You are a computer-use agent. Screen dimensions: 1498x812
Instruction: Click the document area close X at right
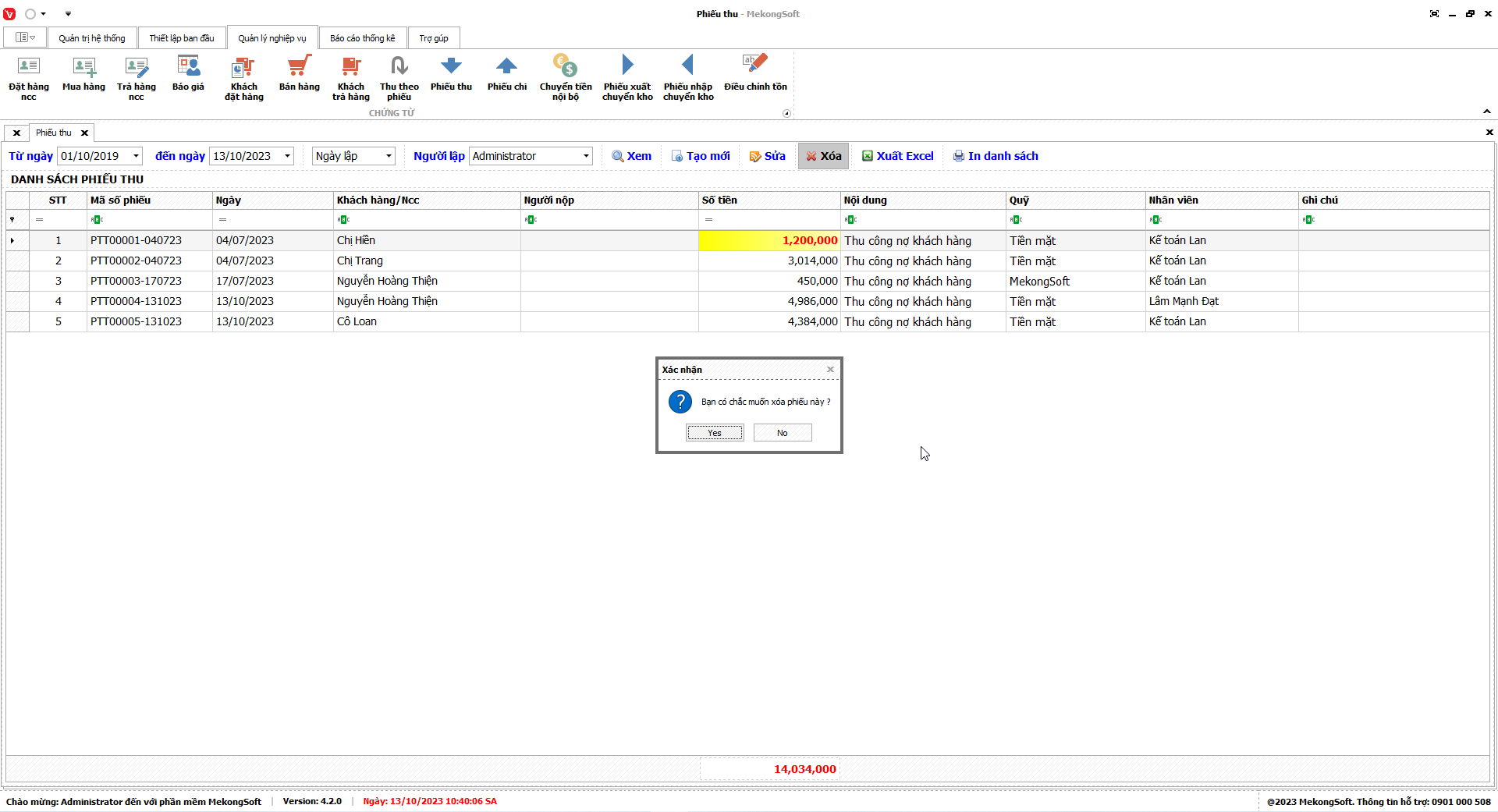tap(1489, 133)
